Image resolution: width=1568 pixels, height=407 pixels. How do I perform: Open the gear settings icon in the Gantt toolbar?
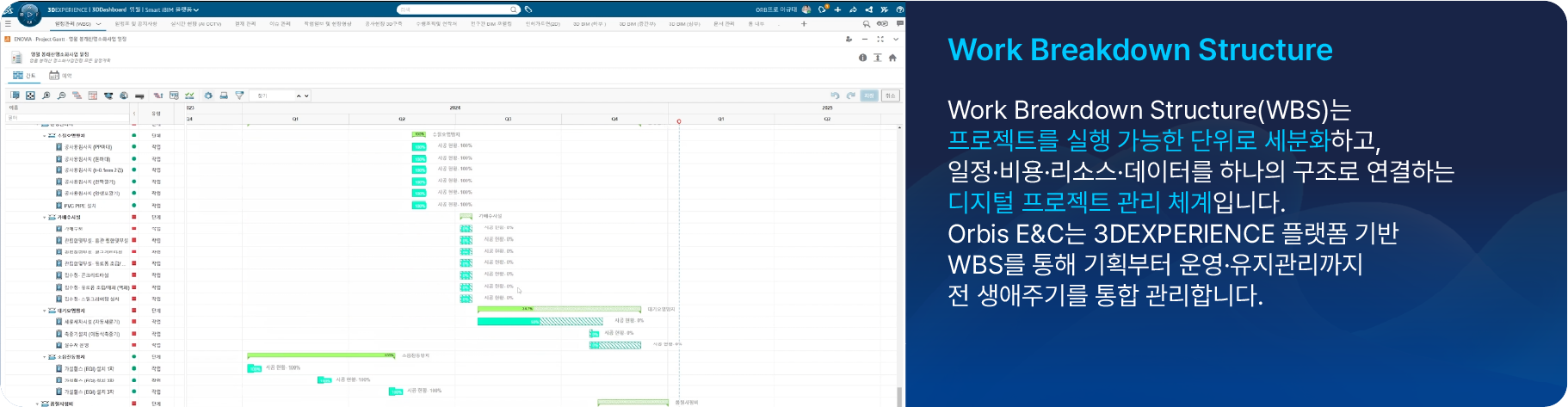point(209,96)
